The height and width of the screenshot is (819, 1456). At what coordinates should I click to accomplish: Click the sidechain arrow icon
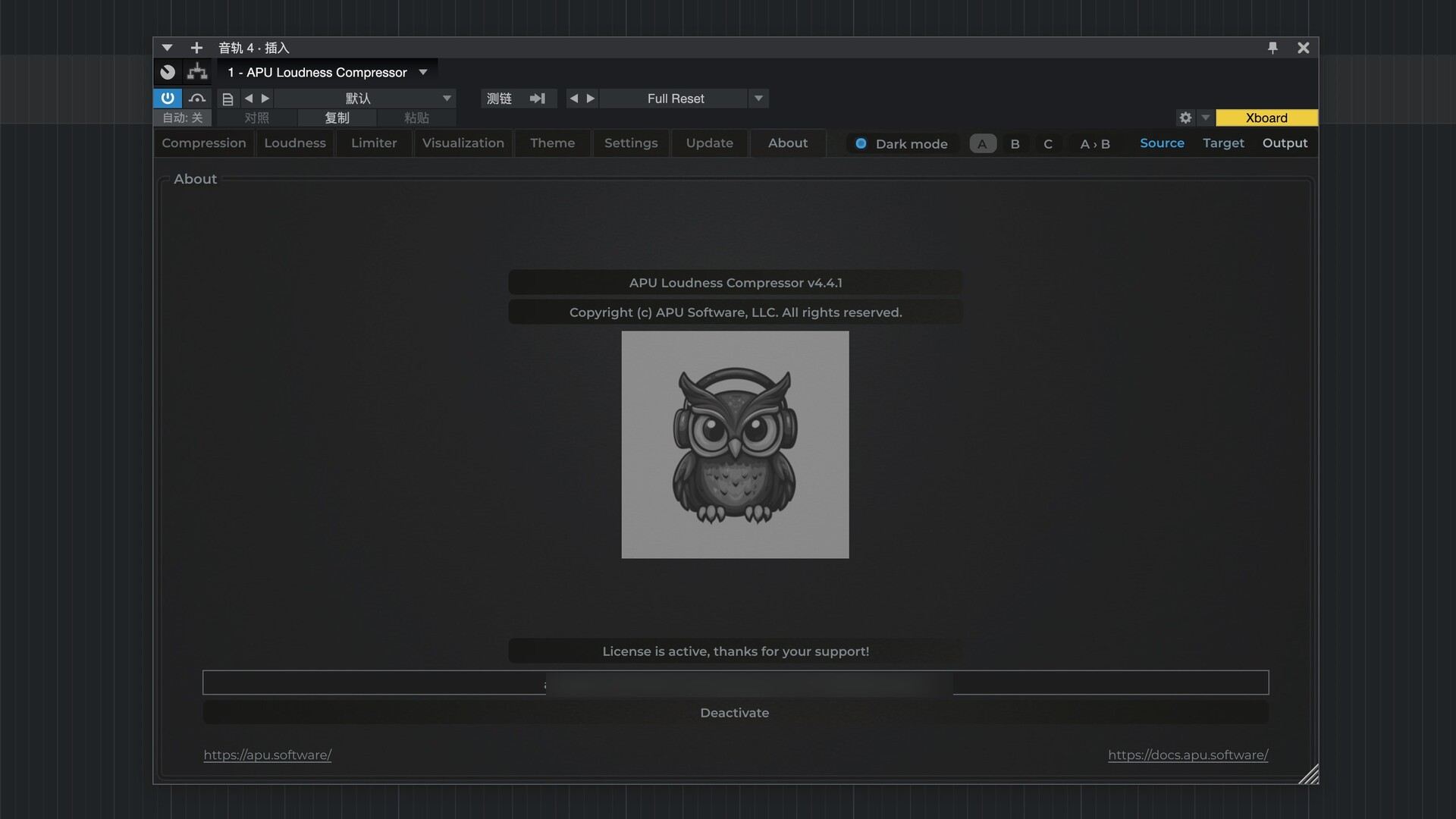click(x=537, y=99)
